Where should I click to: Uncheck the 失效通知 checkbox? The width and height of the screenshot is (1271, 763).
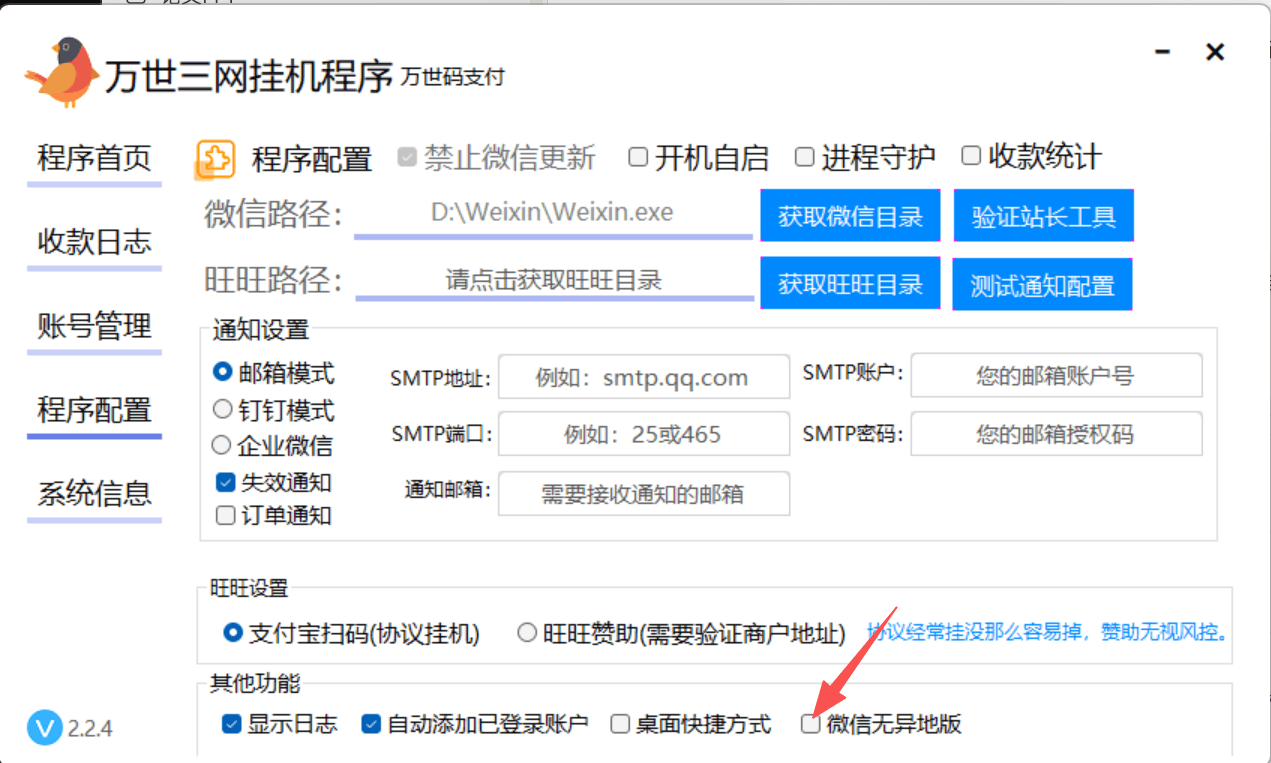(225, 482)
